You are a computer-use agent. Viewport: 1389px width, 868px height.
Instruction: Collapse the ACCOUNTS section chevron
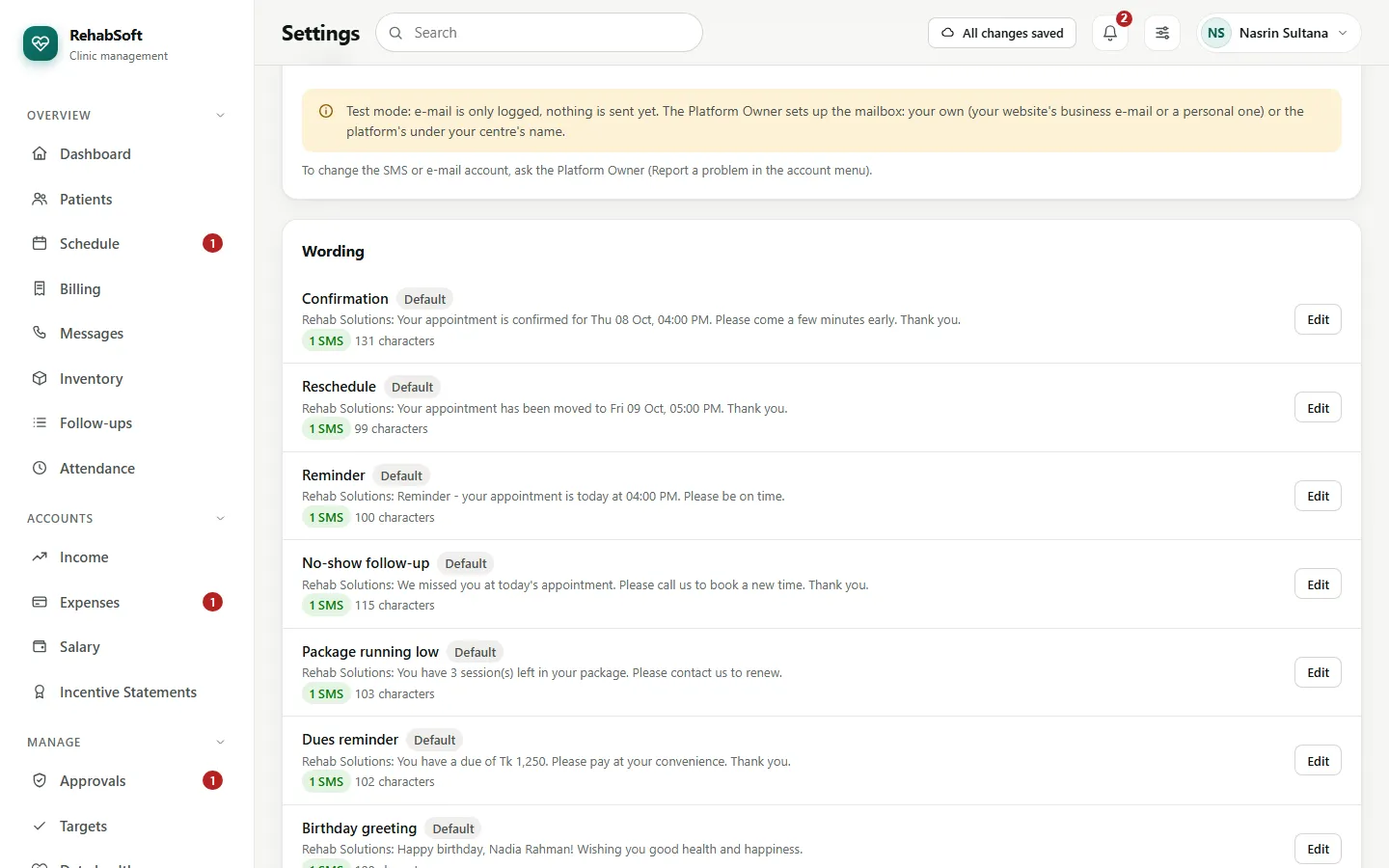tap(220, 519)
